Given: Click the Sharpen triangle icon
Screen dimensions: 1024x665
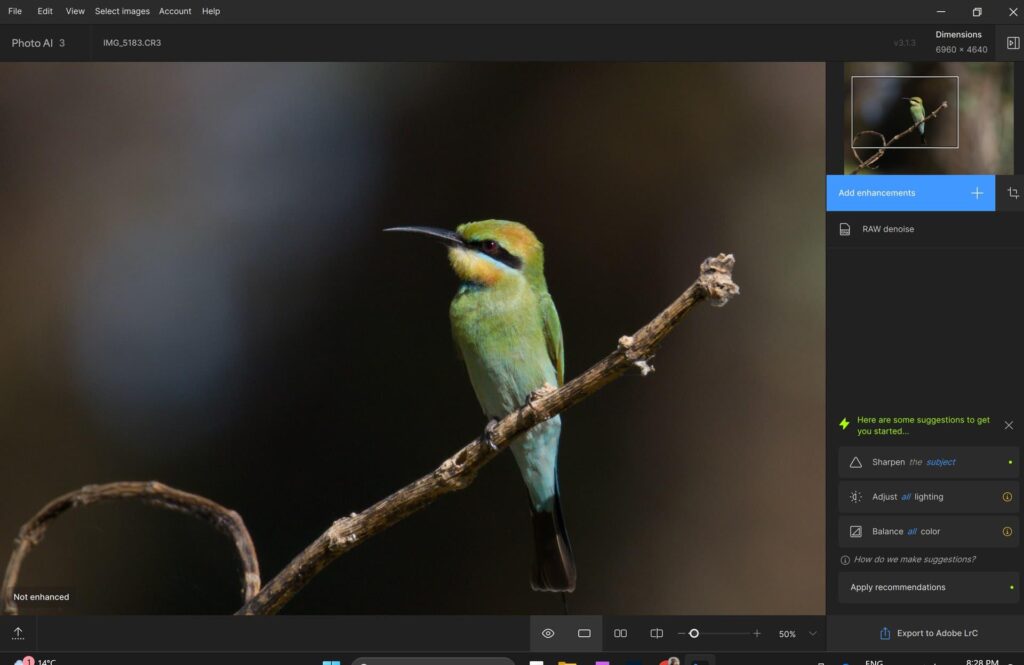Looking at the screenshot, I should 856,462.
